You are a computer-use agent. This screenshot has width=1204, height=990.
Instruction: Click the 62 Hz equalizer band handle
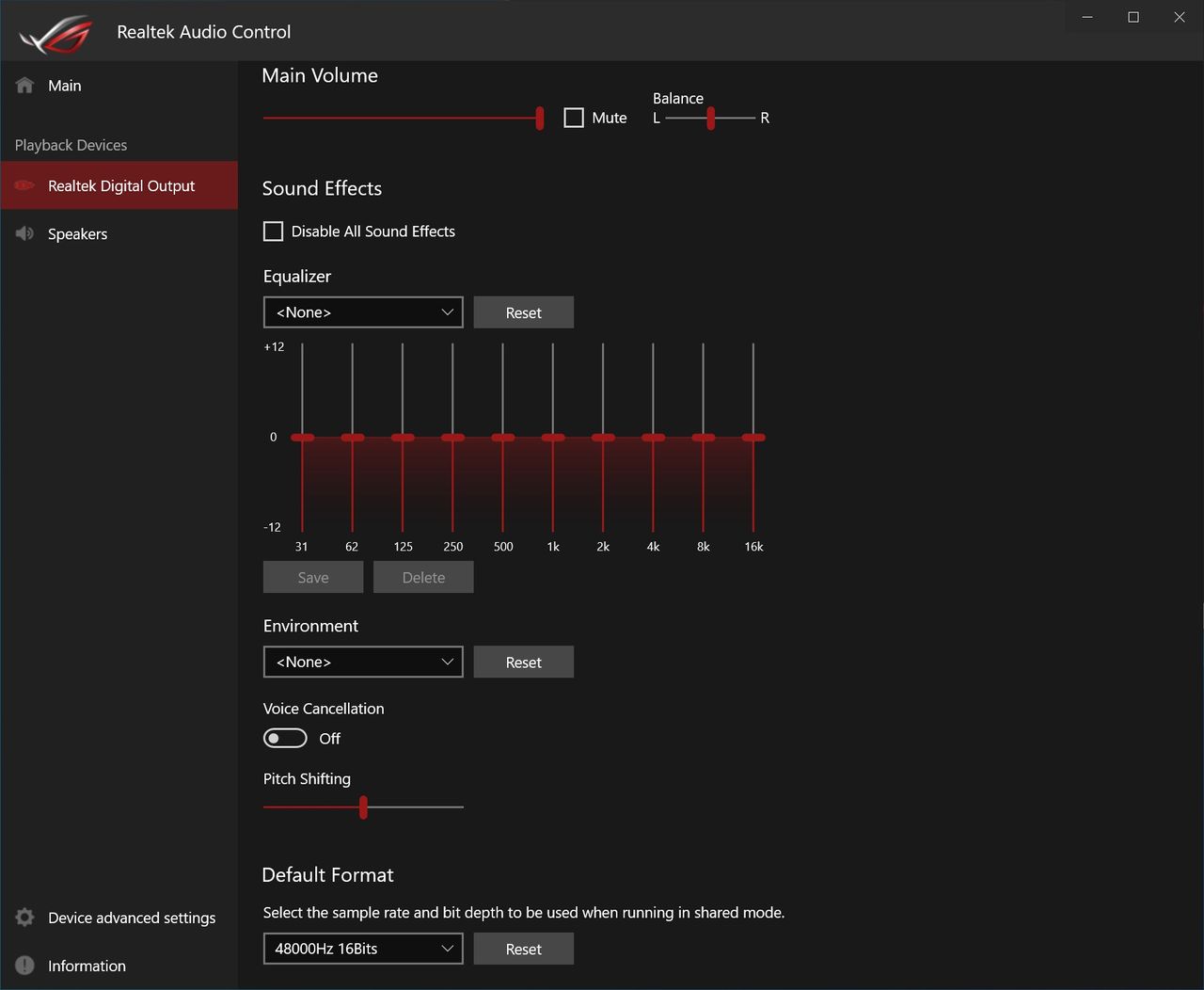(353, 438)
